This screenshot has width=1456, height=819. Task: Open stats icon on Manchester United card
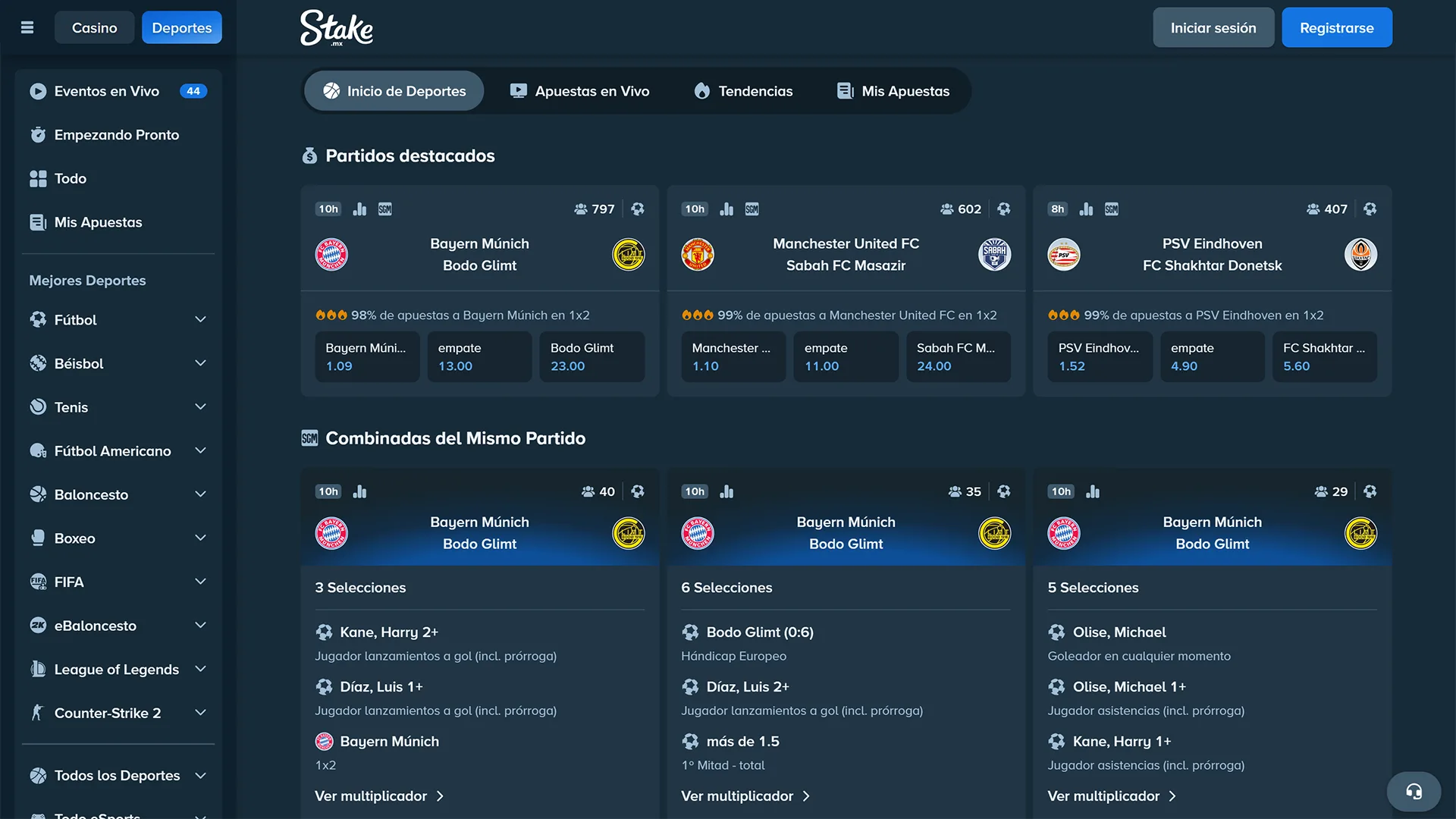click(726, 209)
